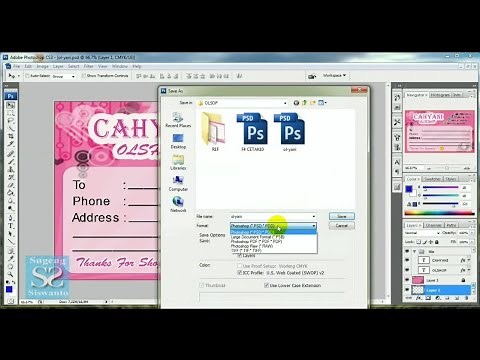Viewport: 480px width, 360px height.
Task: Hide the OLSHOP text layer
Action: [x=407, y=270]
